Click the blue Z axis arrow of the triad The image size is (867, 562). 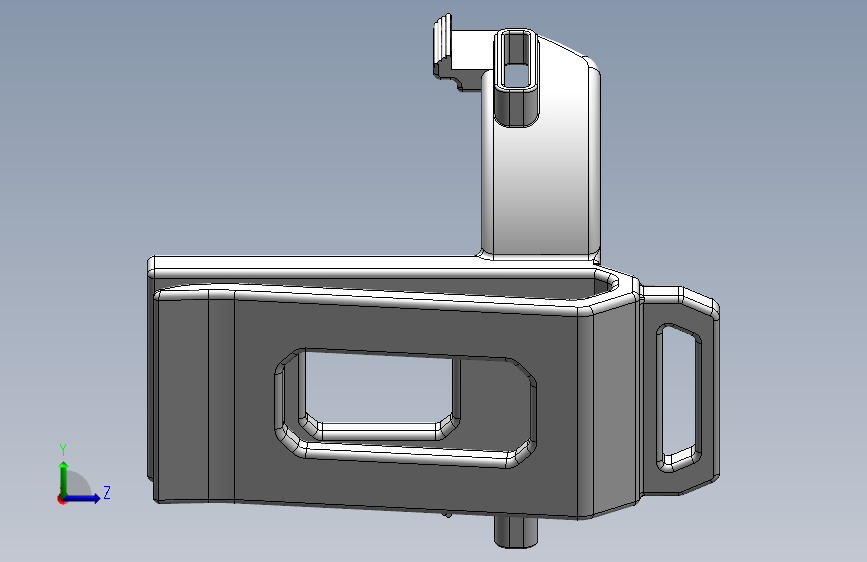[83, 498]
